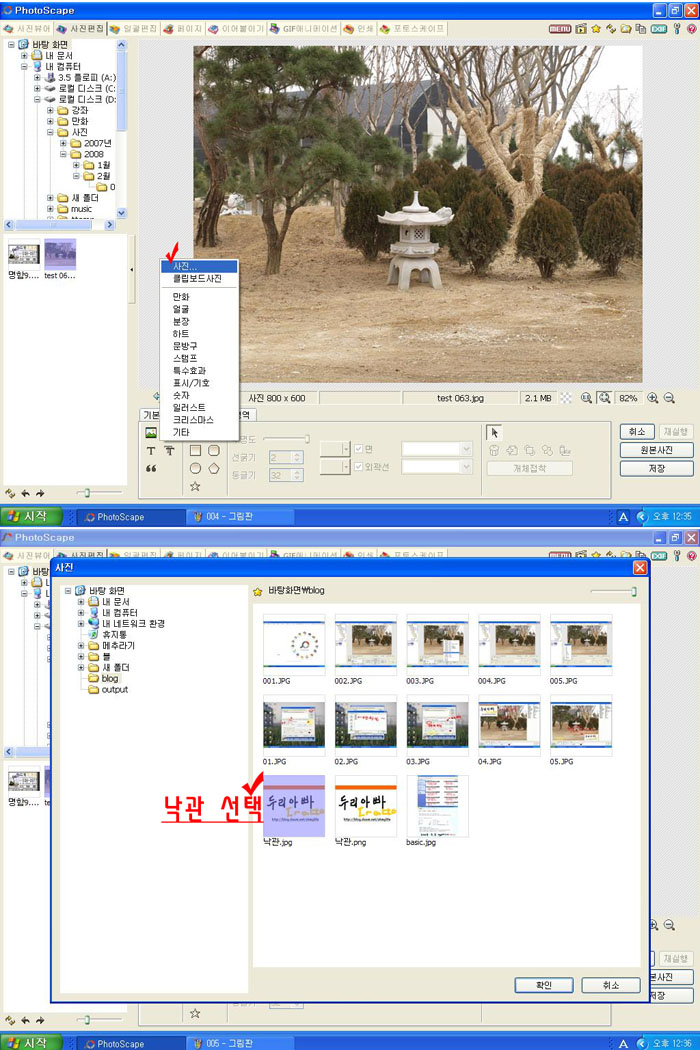Click the red MENU icon in the upper PhotoScape window

coord(560,29)
